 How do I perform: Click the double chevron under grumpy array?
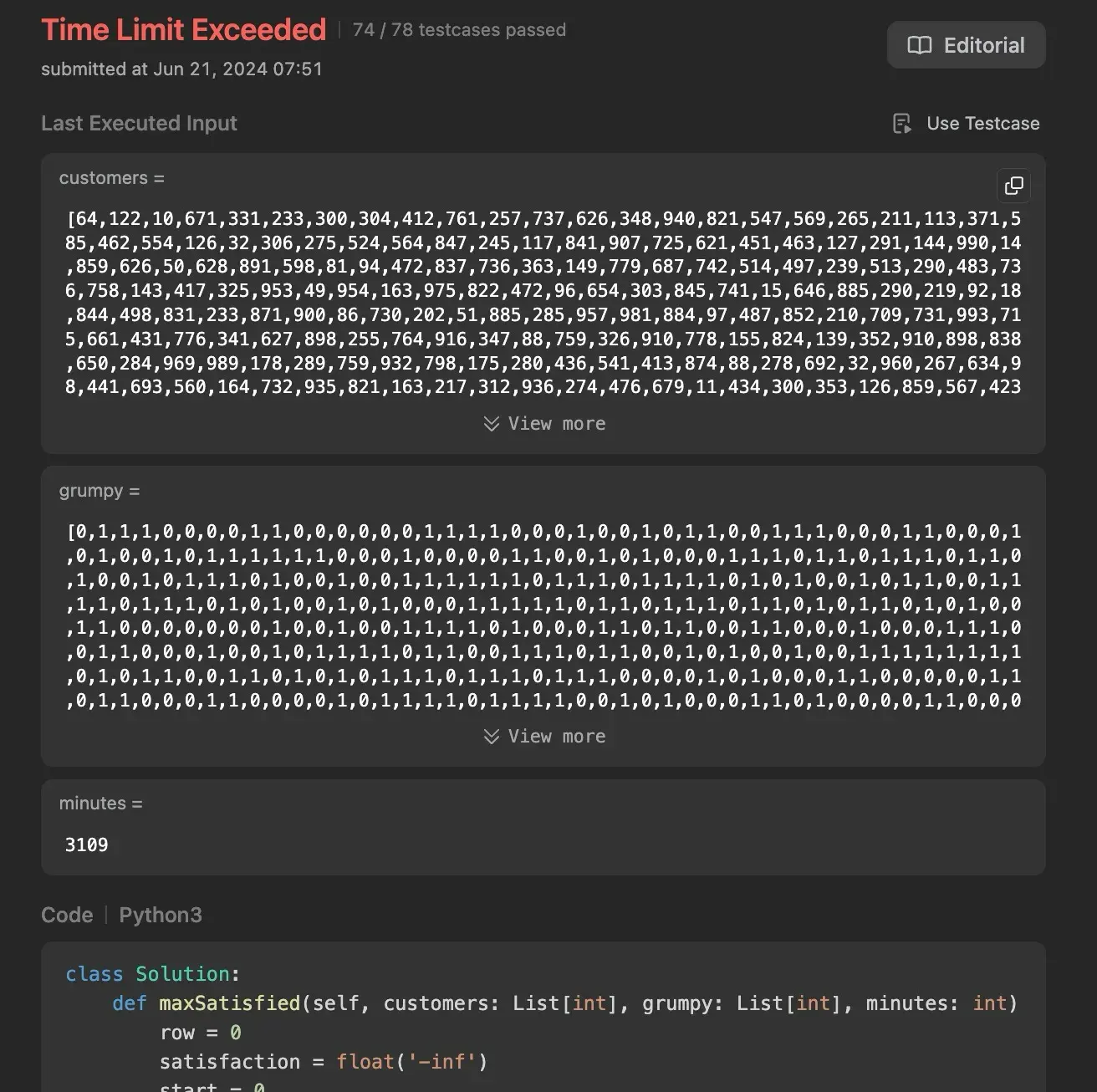(492, 737)
